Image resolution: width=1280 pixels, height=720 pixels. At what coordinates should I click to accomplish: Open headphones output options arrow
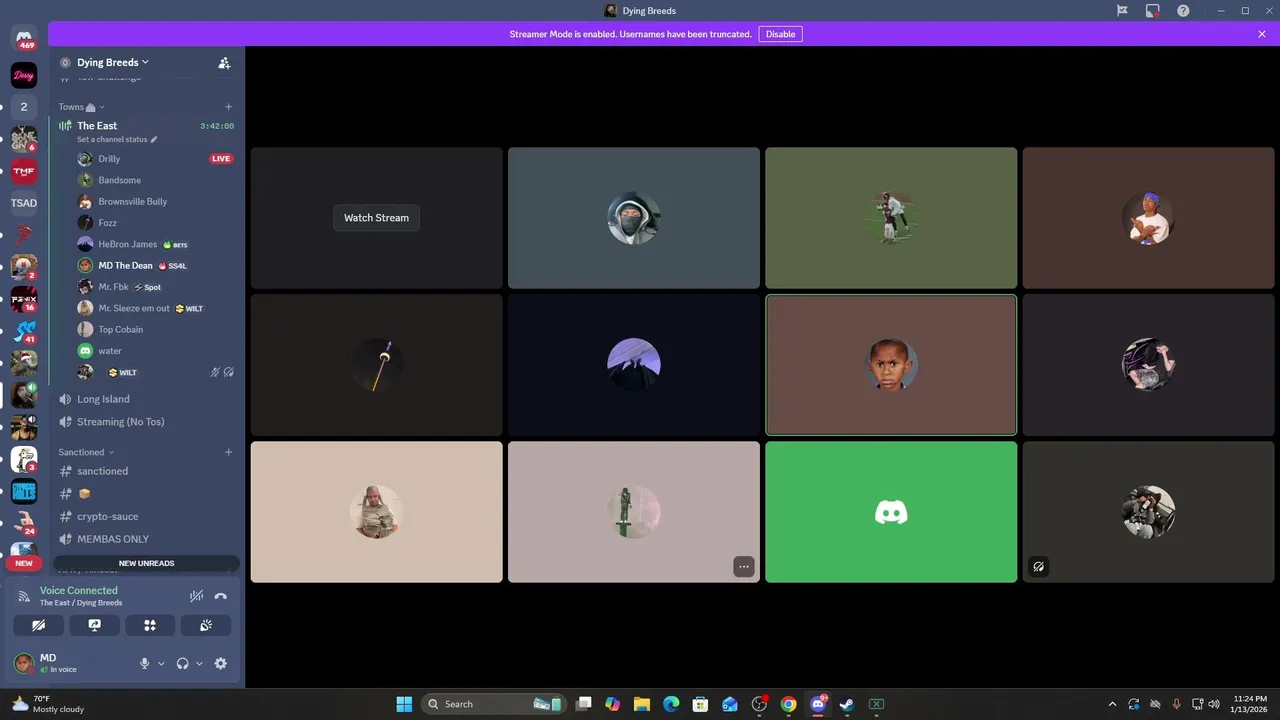[199, 663]
